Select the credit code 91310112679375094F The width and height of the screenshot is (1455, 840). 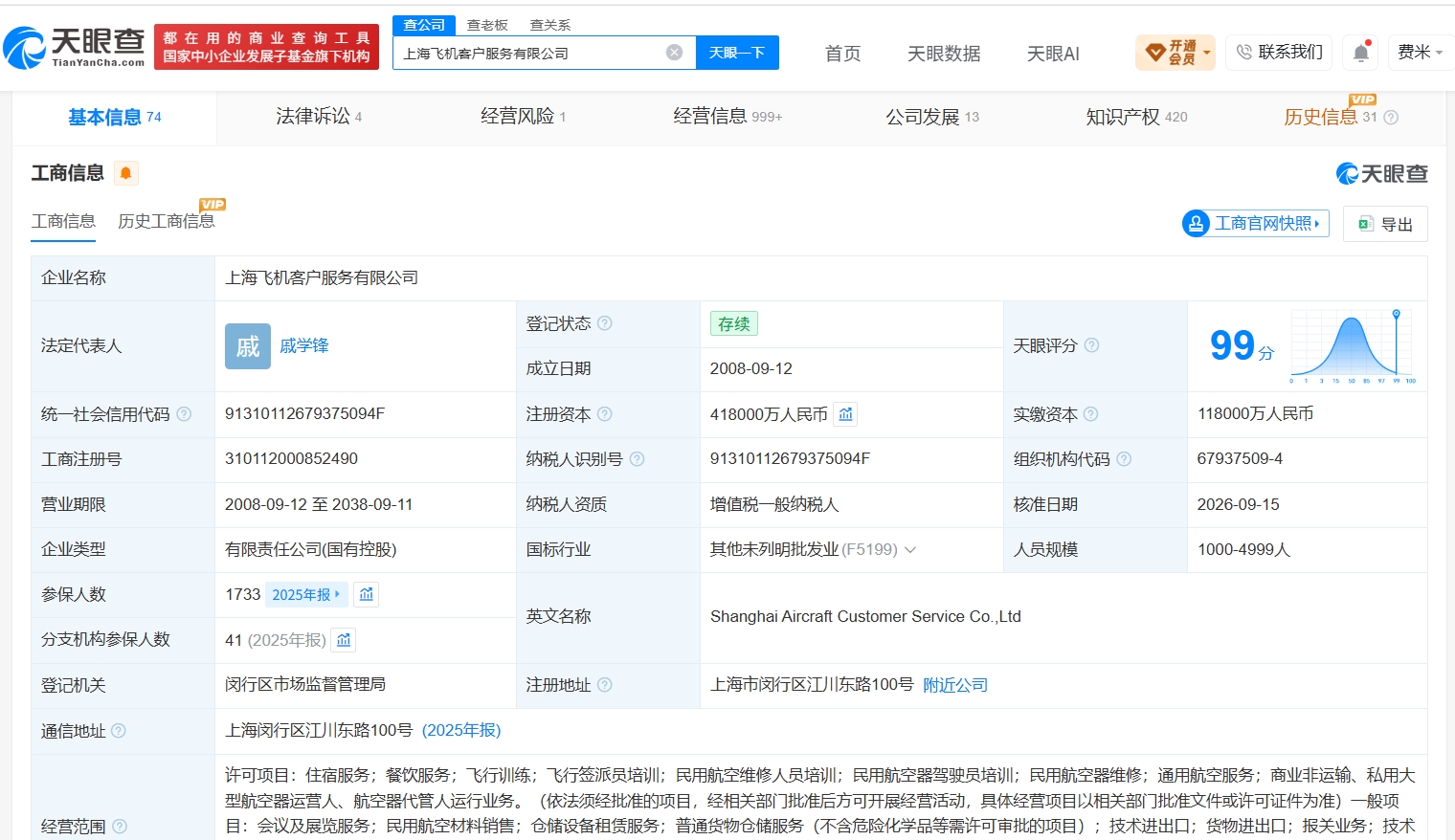click(x=304, y=413)
